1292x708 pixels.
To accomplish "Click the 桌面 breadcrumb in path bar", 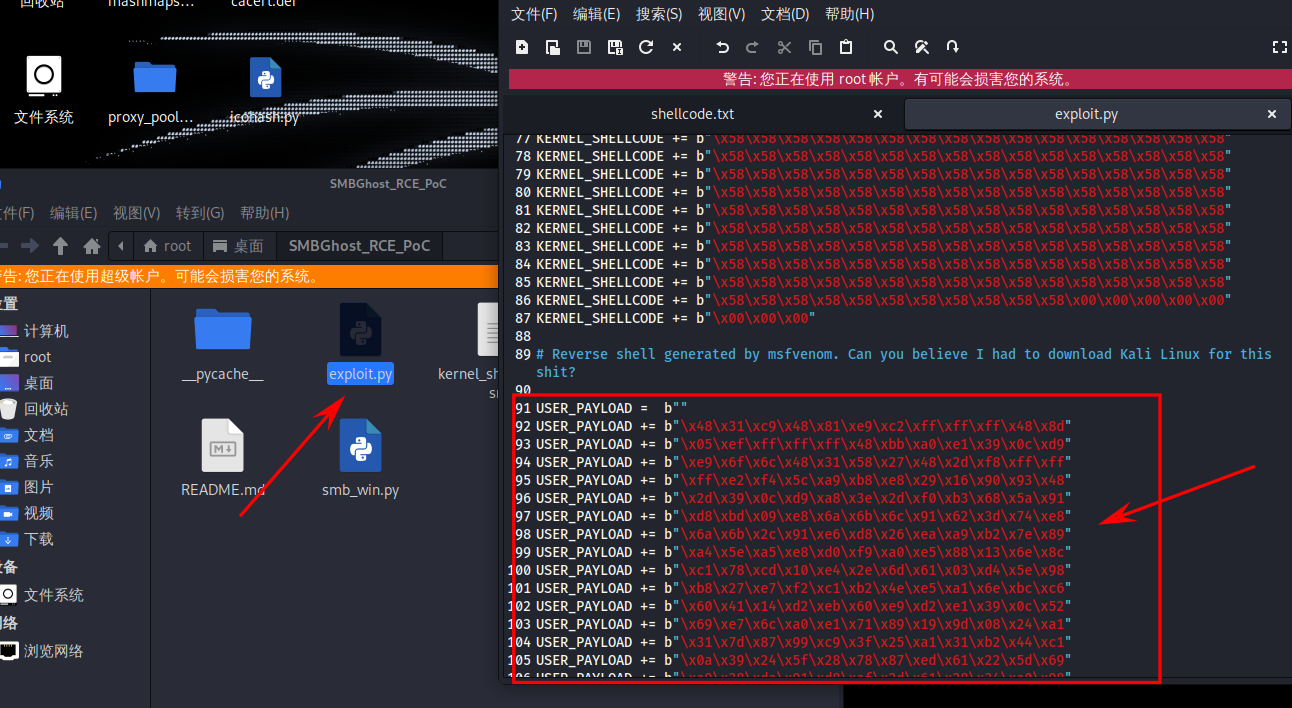I will coord(239,246).
